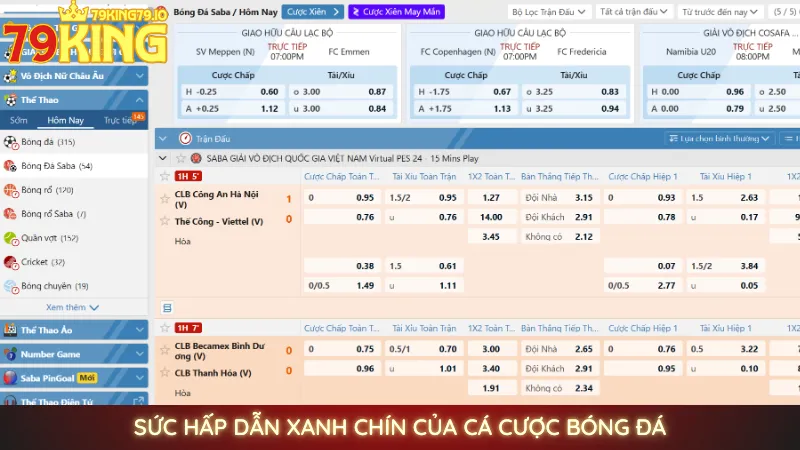Select draw odds 3.45 in Hà Nội match
800x450 pixels.
click(x=491, y=237)
